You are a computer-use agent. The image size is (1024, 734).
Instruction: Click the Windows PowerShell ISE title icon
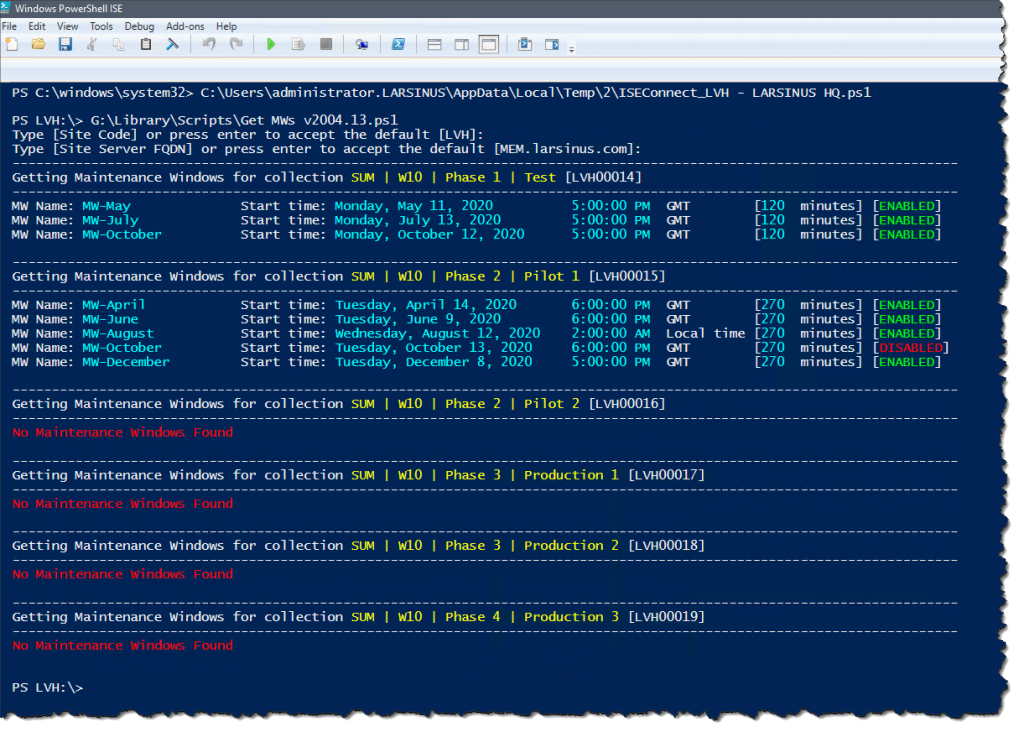coord(5,8)
